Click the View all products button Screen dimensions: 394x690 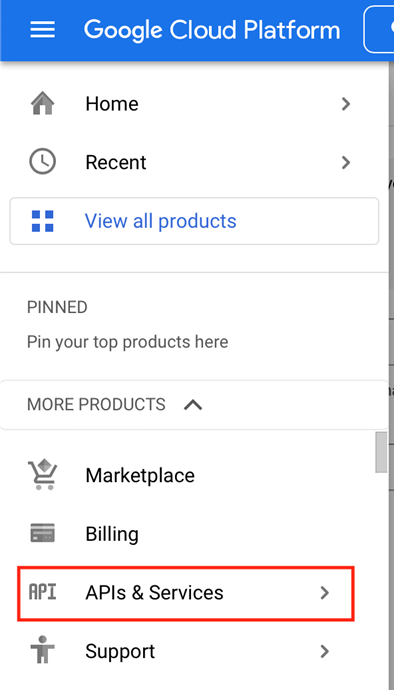tap(194, 221)
